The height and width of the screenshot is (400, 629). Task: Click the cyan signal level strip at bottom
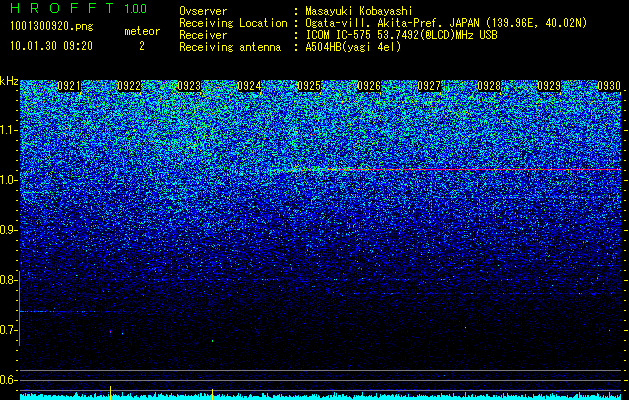pos(321,397)
